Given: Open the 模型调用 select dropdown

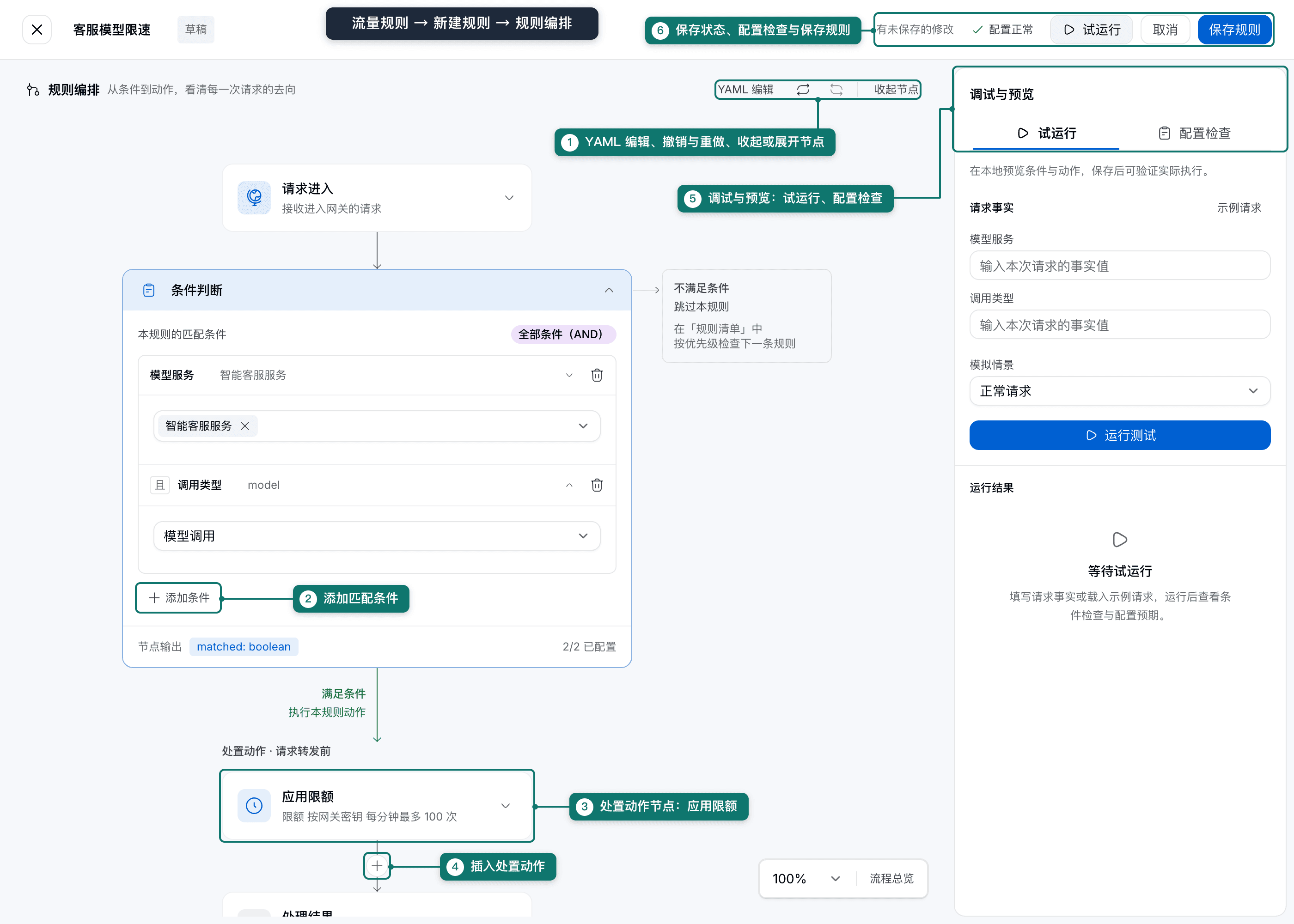Looking at the screenshot, I should coord(377,536).
